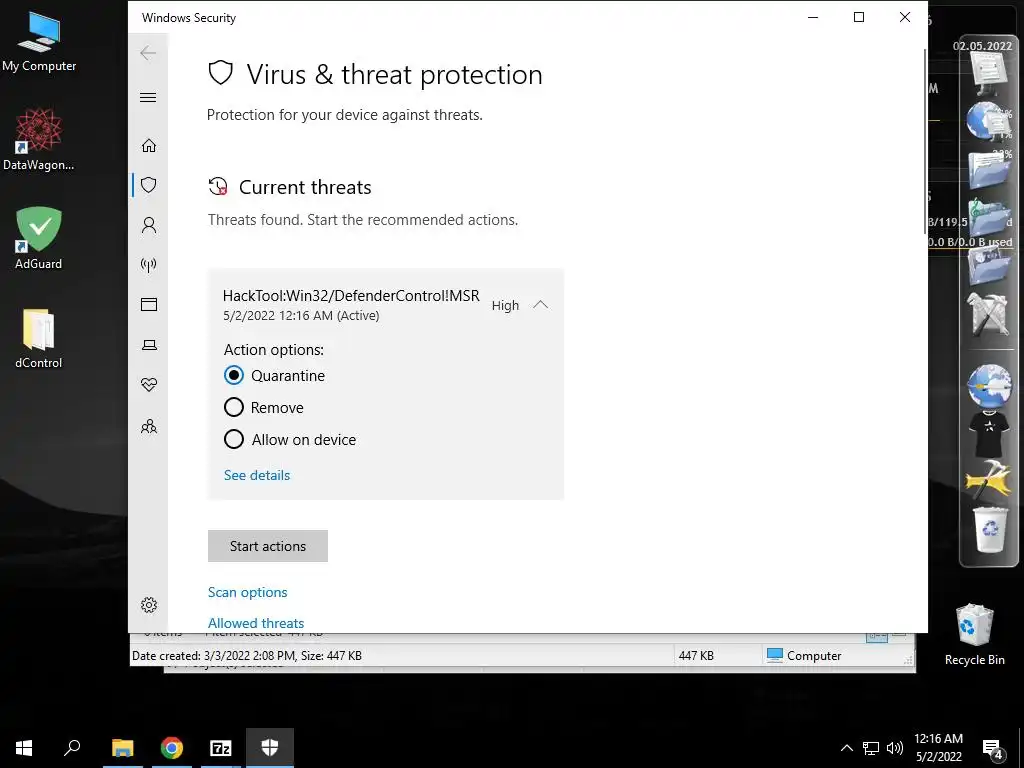Select Virus & threat protection shield icon

point(149,185)
